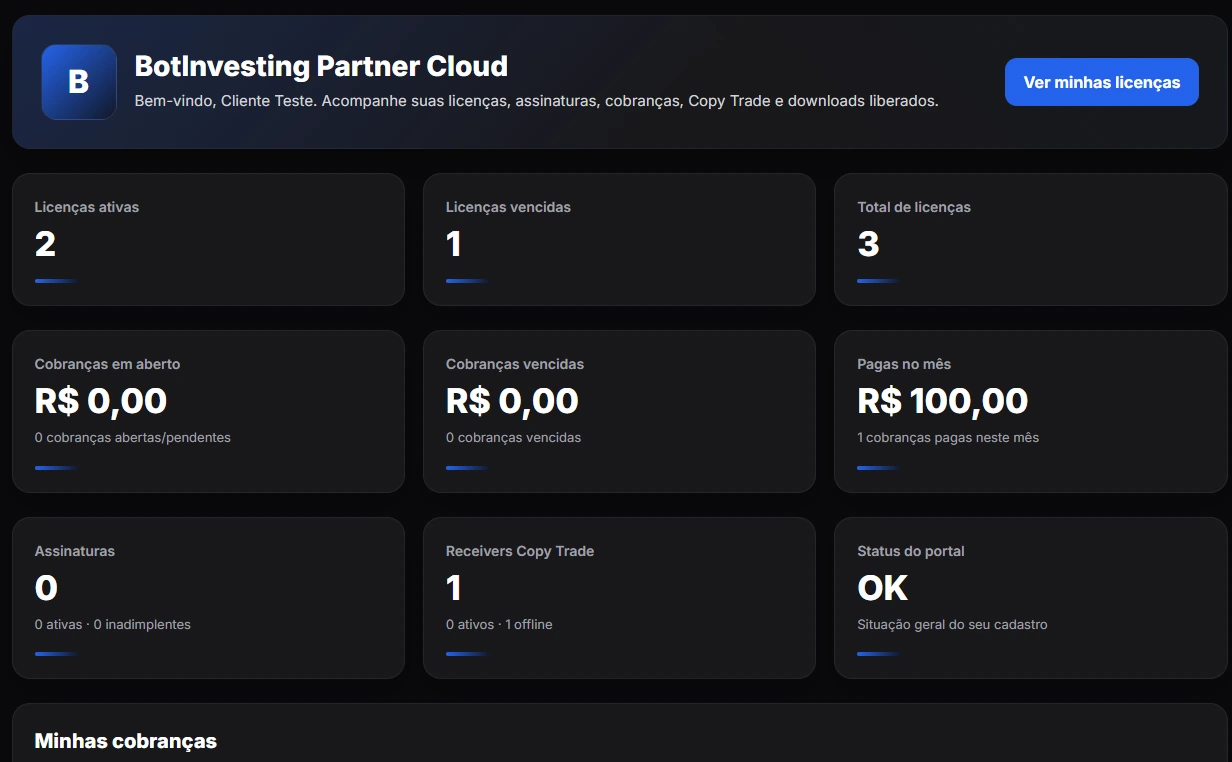Click the Cobranças em aberto label
1232x762 pixels.
point(107,364)
